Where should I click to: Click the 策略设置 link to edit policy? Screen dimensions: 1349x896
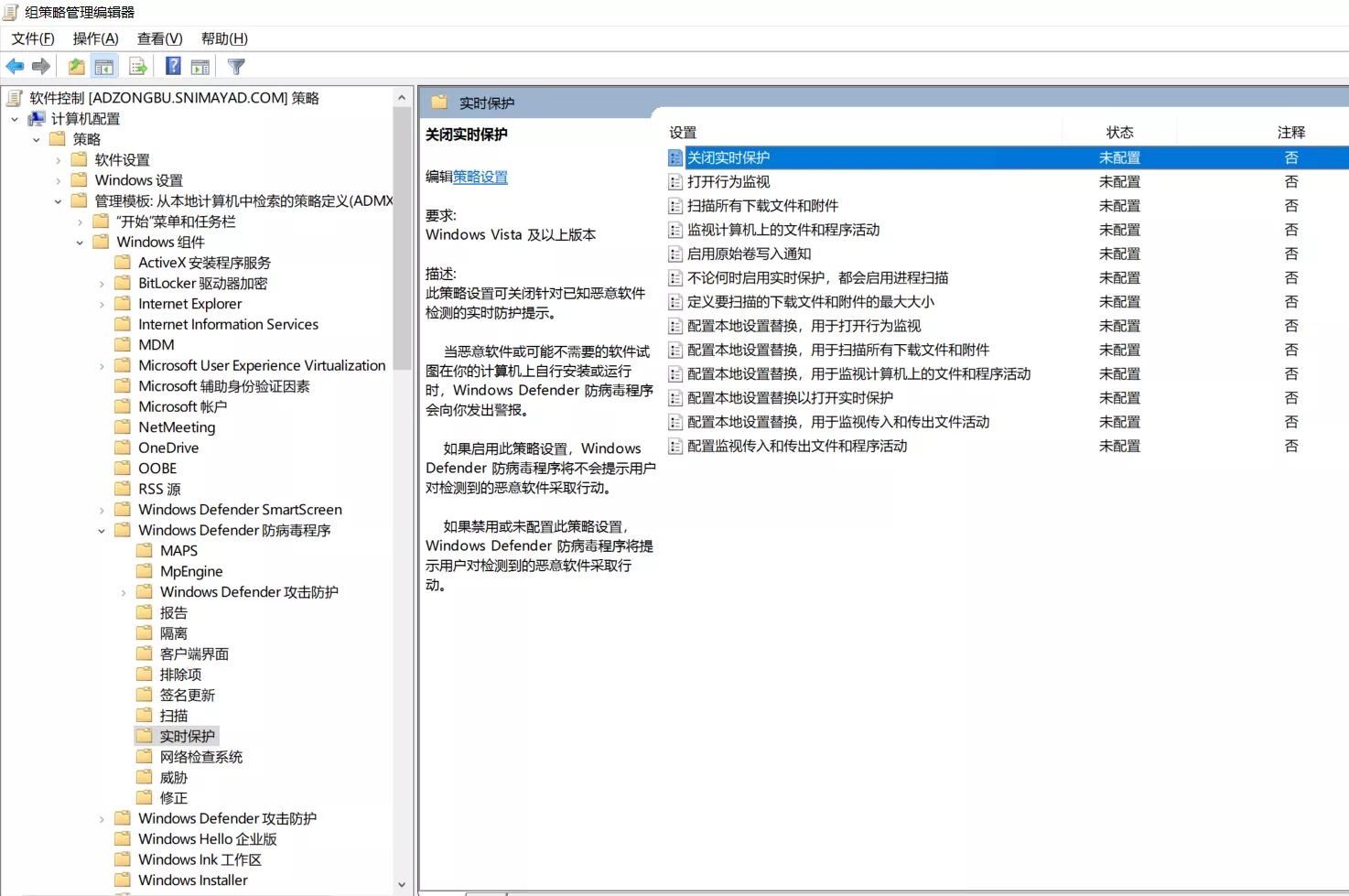point(480,177)
